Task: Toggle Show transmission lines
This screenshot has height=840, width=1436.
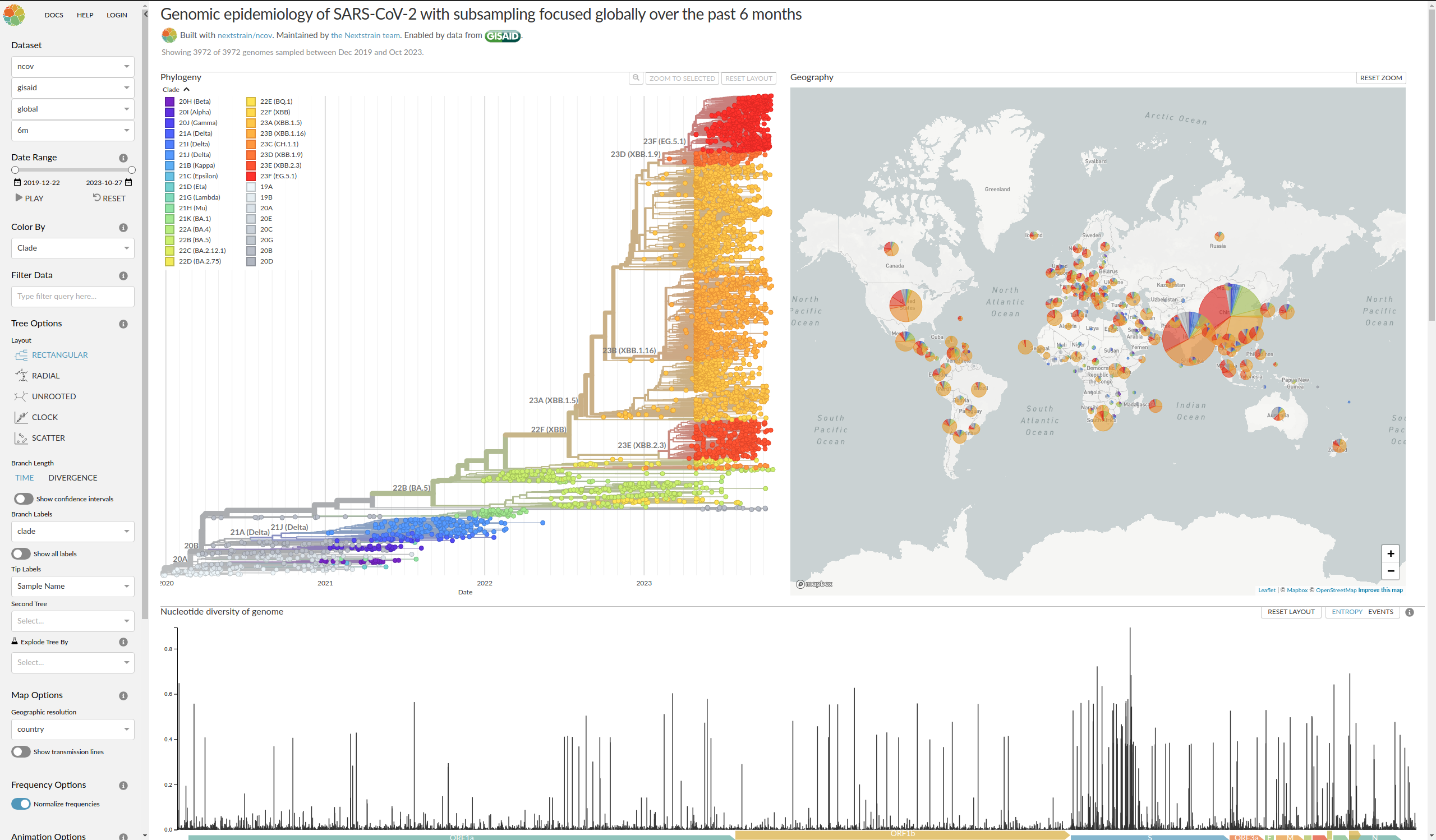Action: 21,752
